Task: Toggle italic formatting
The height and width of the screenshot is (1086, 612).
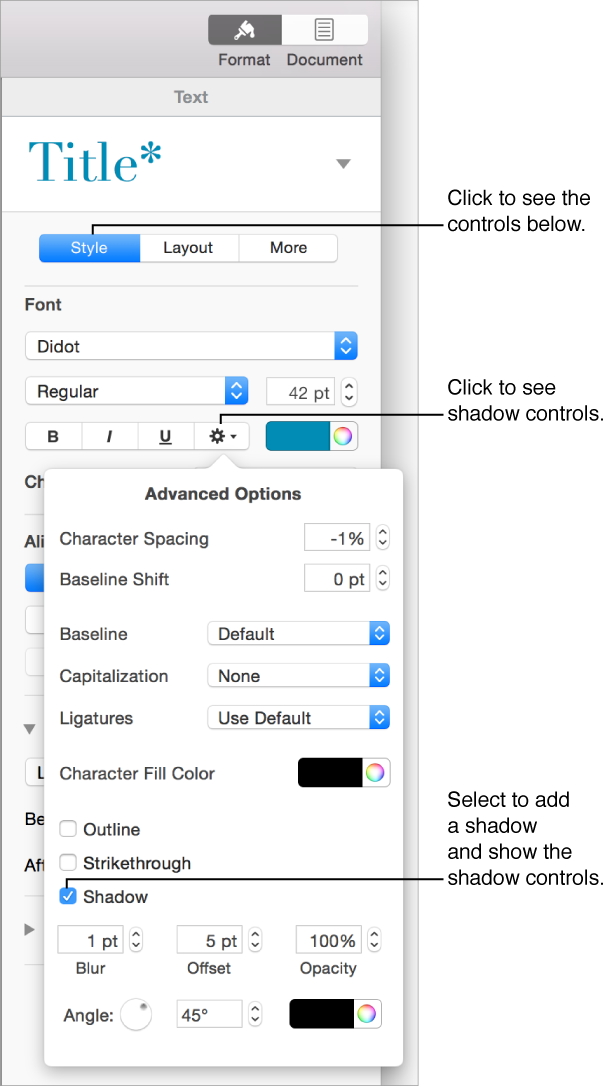Action: click(109, 437)
